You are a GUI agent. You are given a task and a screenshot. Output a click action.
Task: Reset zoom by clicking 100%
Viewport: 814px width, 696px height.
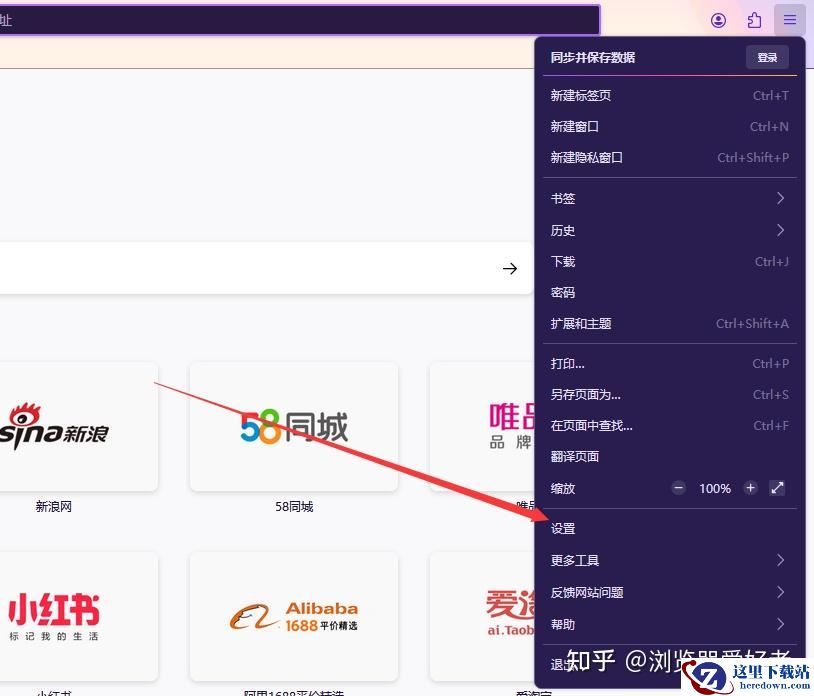[714, 488]
